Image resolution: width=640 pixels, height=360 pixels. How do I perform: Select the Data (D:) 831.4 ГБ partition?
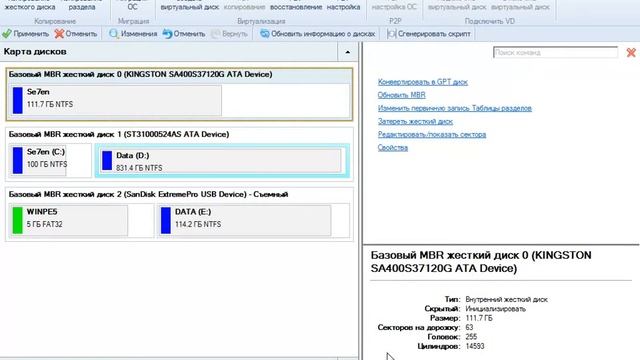coord(221,161)
